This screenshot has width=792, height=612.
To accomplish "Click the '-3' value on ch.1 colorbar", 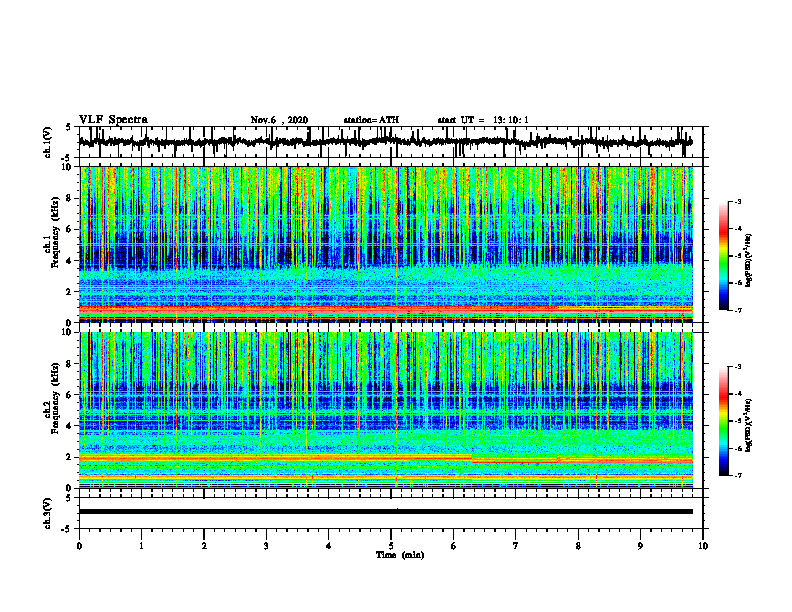I will click(x=738, y=201).
